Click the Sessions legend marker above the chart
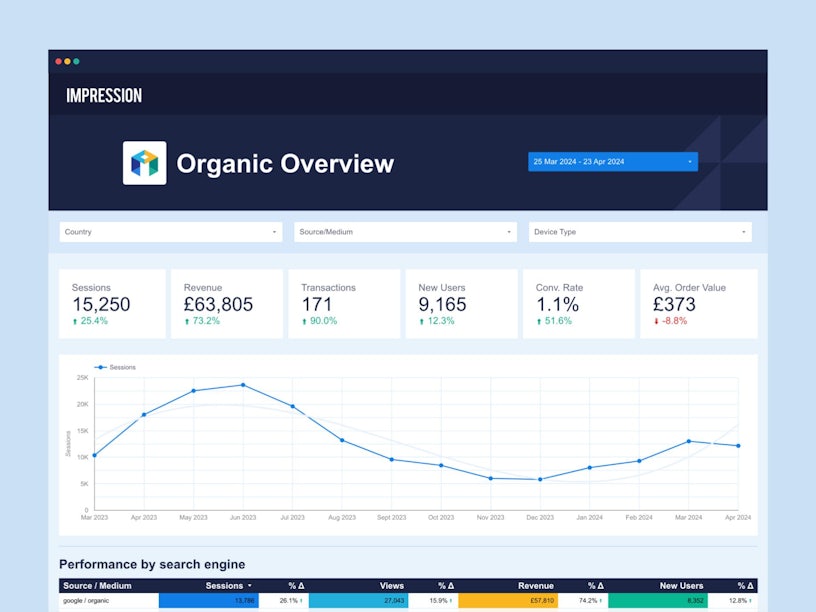 coord(100,367)
